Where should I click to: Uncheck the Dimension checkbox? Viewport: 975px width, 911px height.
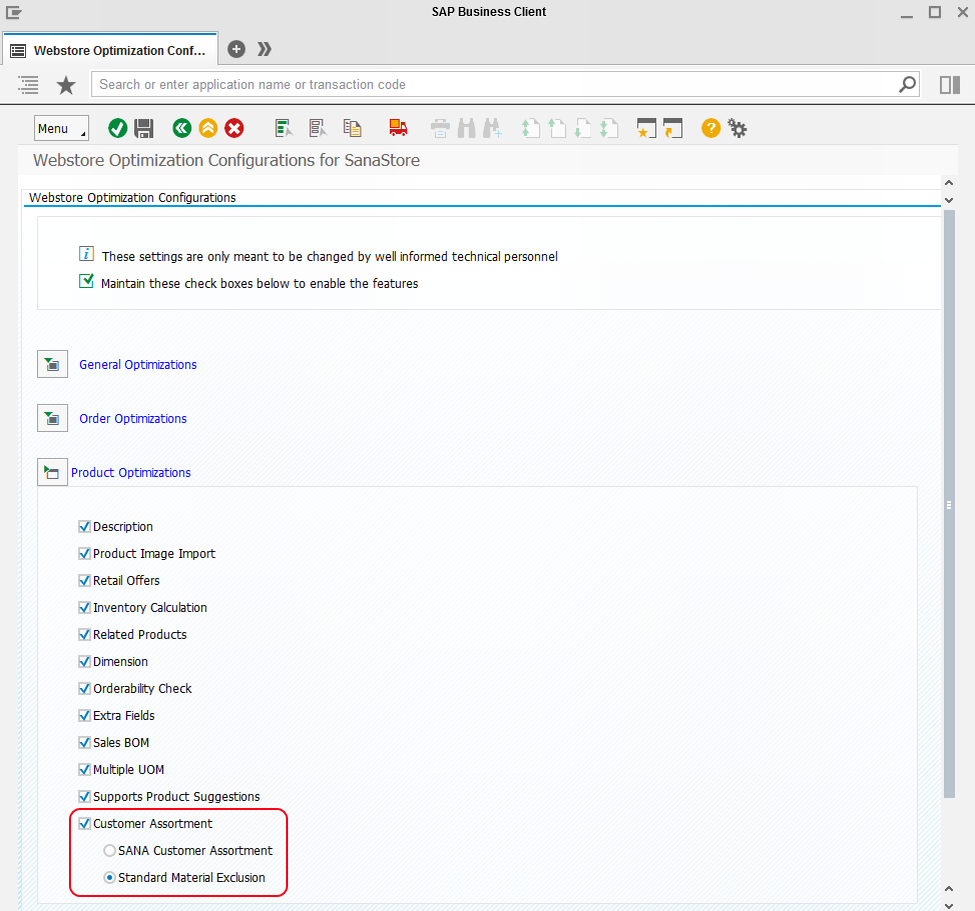[85, 662]
